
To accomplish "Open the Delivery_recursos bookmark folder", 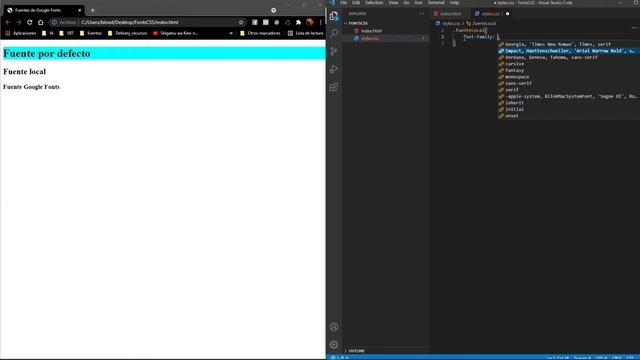I will 127,33.
